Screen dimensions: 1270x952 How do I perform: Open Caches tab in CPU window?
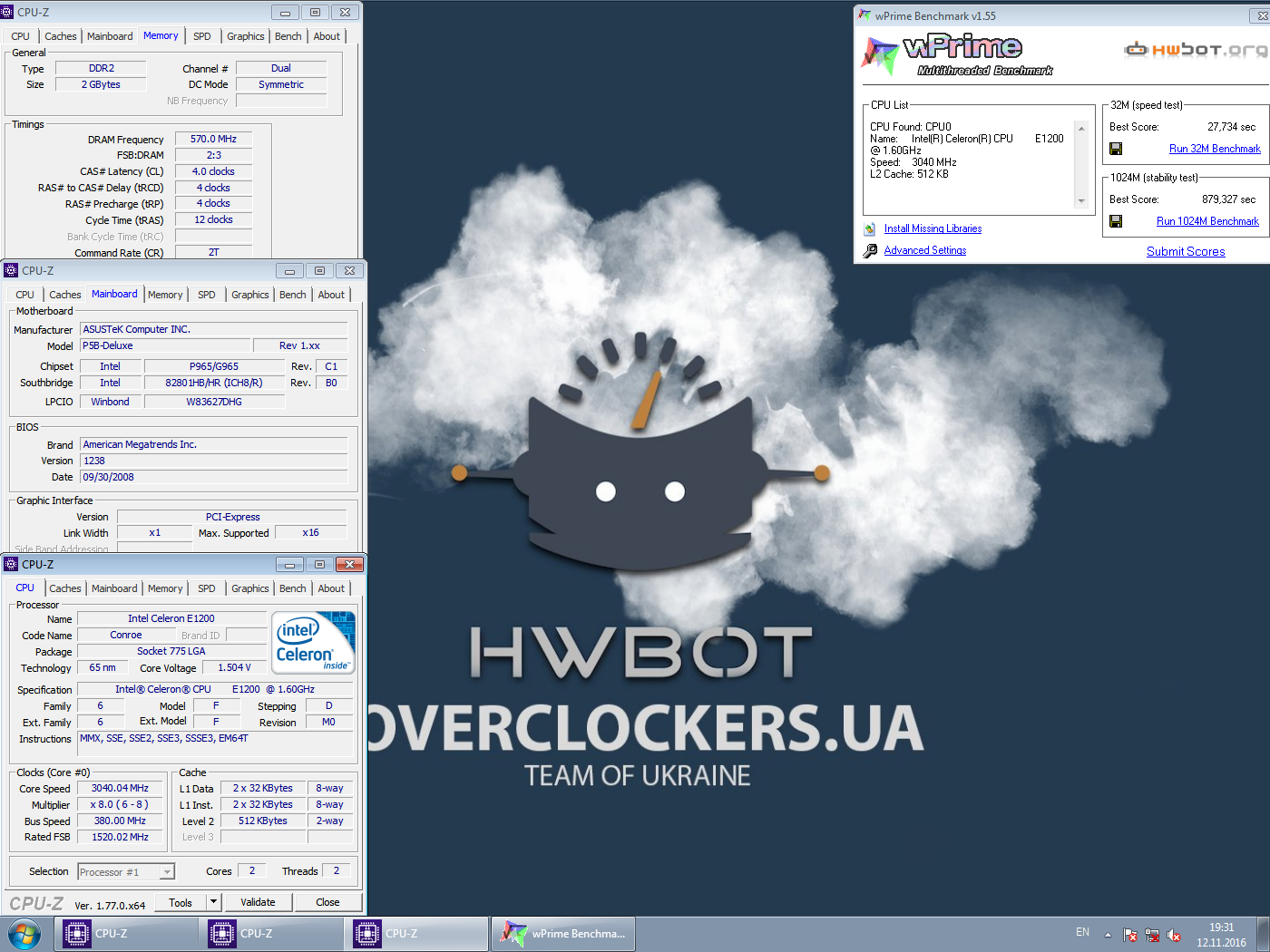coord(65,588)
